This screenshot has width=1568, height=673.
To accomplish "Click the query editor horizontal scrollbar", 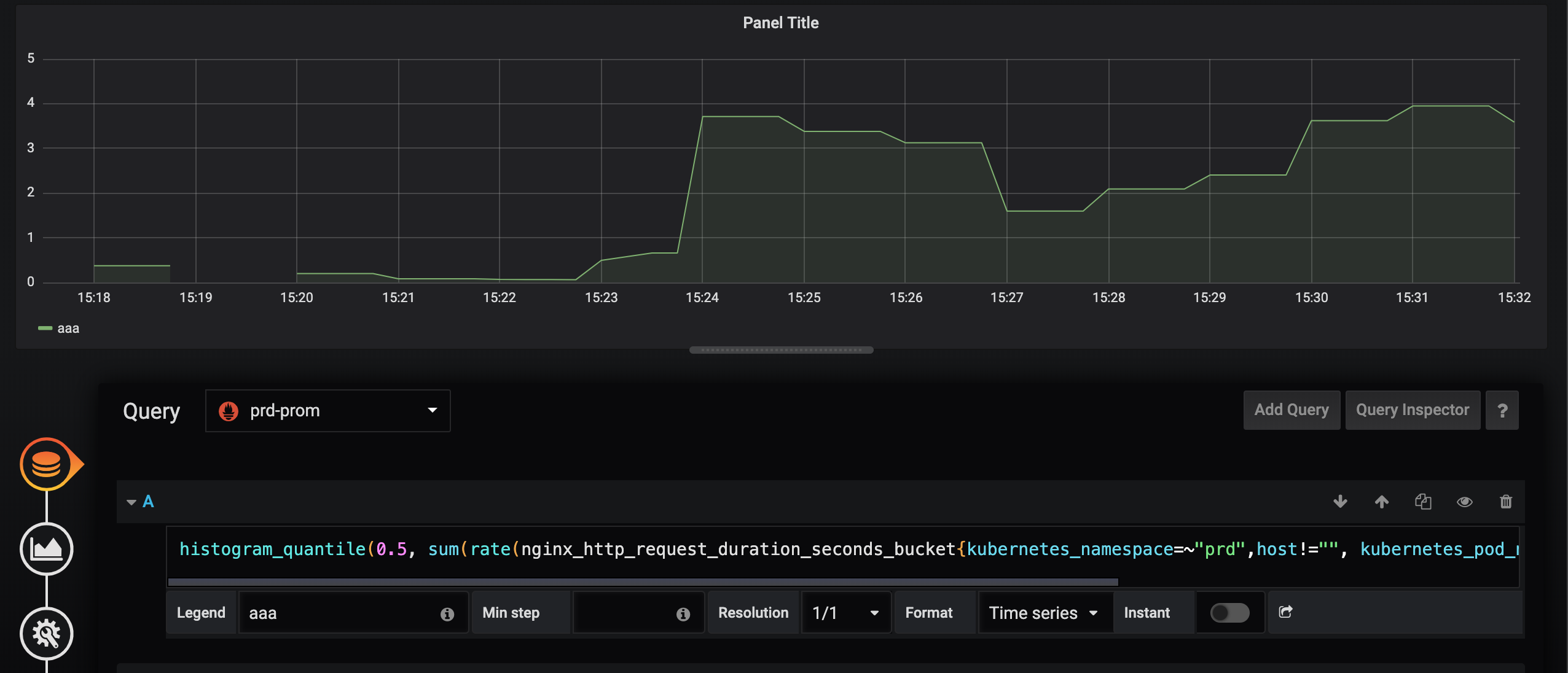I will pos(643,582).
